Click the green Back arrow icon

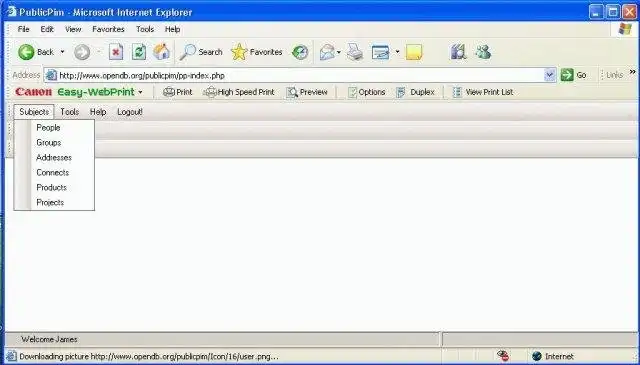point(26,52)
